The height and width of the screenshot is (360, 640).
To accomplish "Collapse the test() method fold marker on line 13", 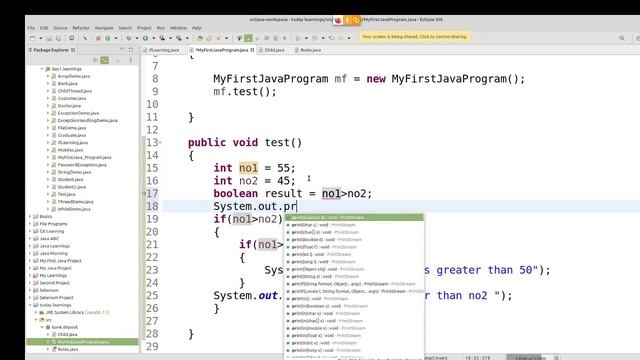I will tap(160, 142).
